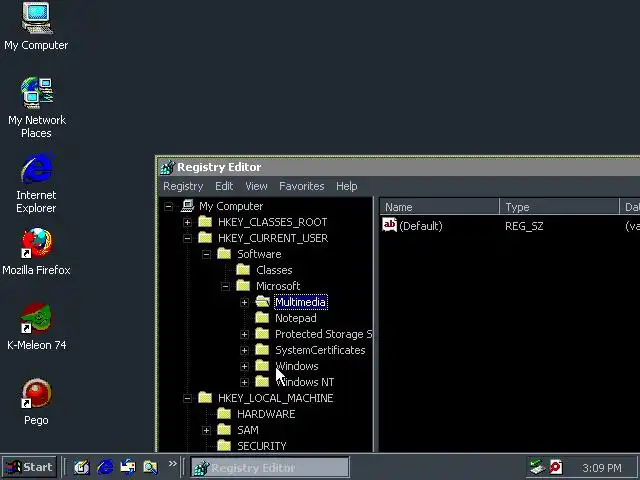The image size is (640, 480).
Task: Collapse the Software key
Action: [x=206, y=254]
